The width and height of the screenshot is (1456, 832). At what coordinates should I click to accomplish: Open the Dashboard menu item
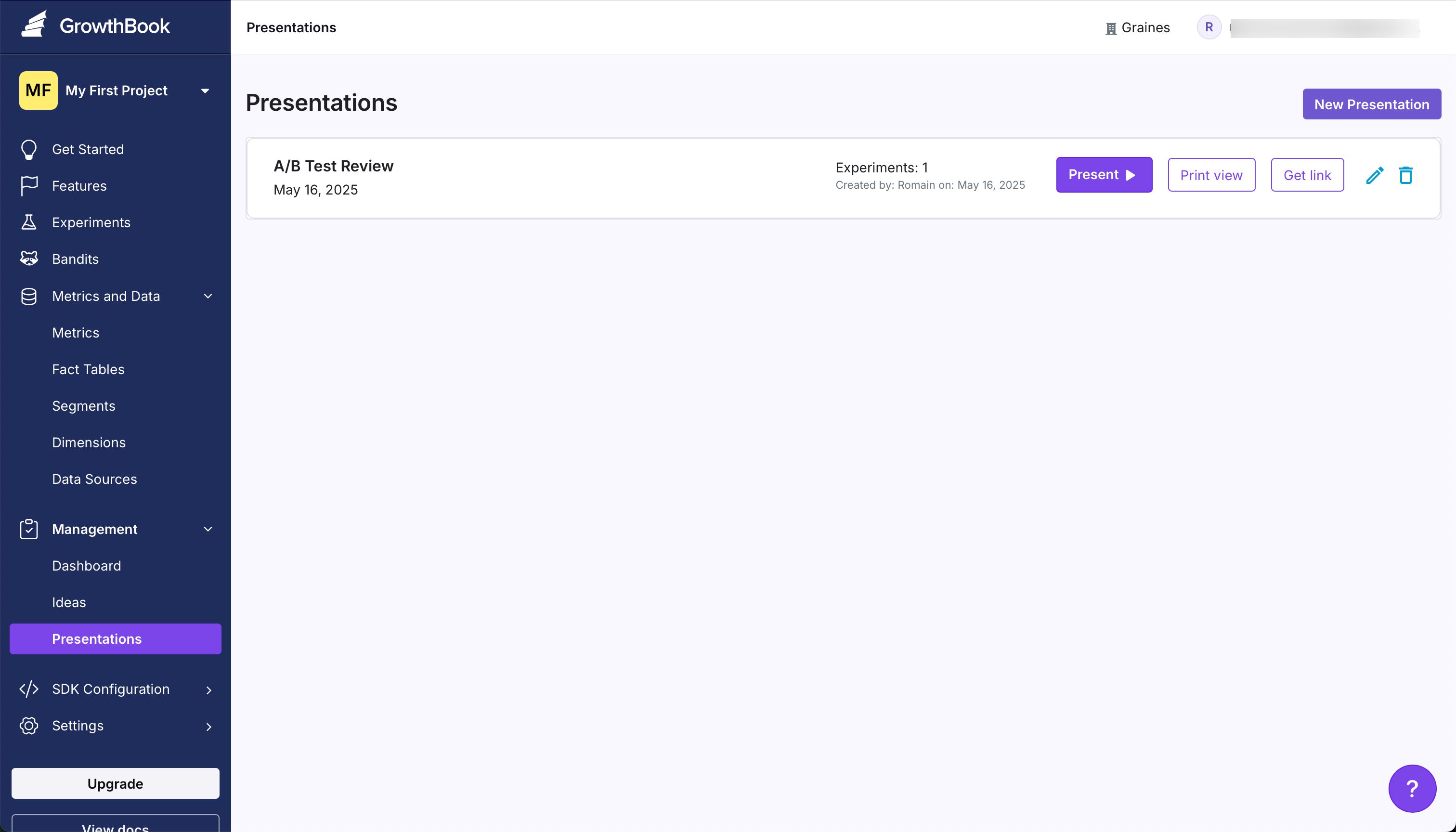coord(86,566)
